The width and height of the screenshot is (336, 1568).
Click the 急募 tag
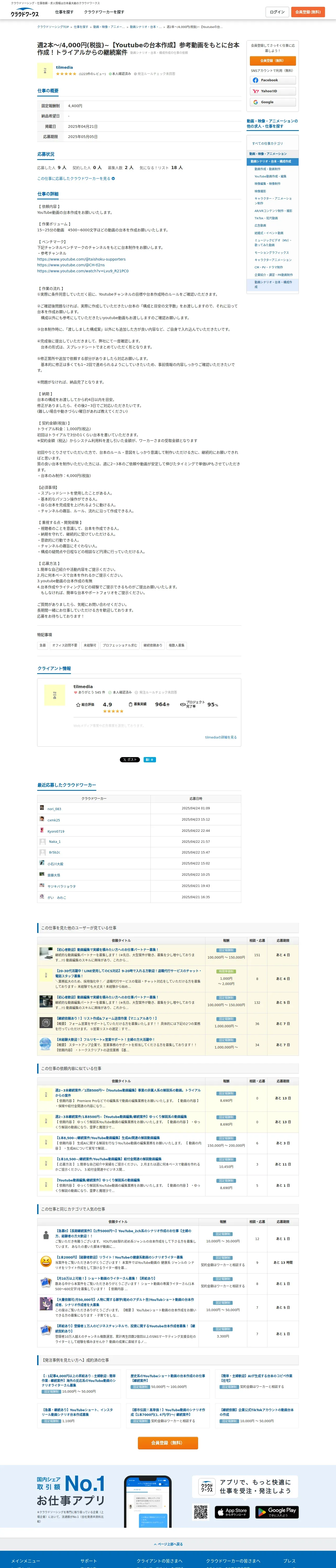coord(43,645)
